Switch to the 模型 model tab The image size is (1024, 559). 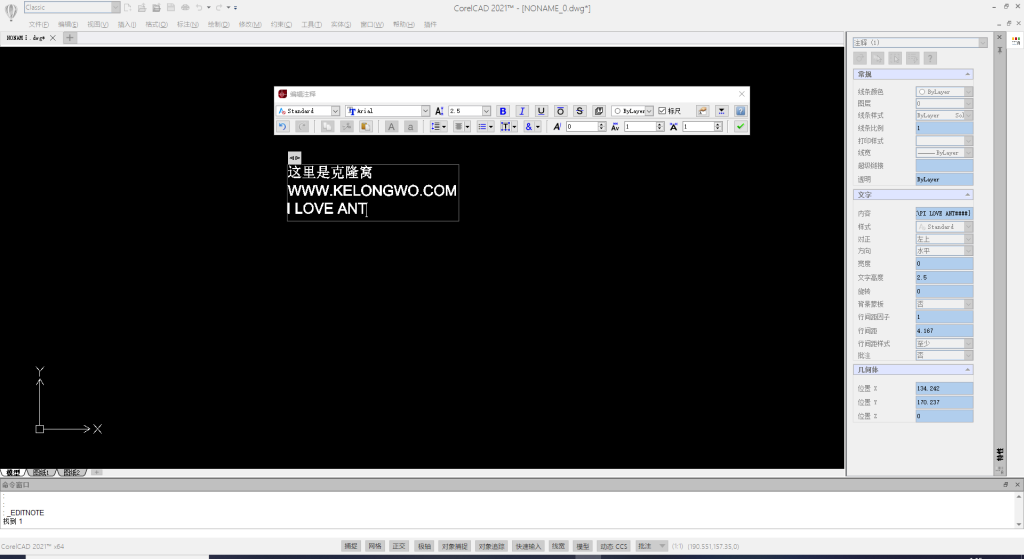13,472
